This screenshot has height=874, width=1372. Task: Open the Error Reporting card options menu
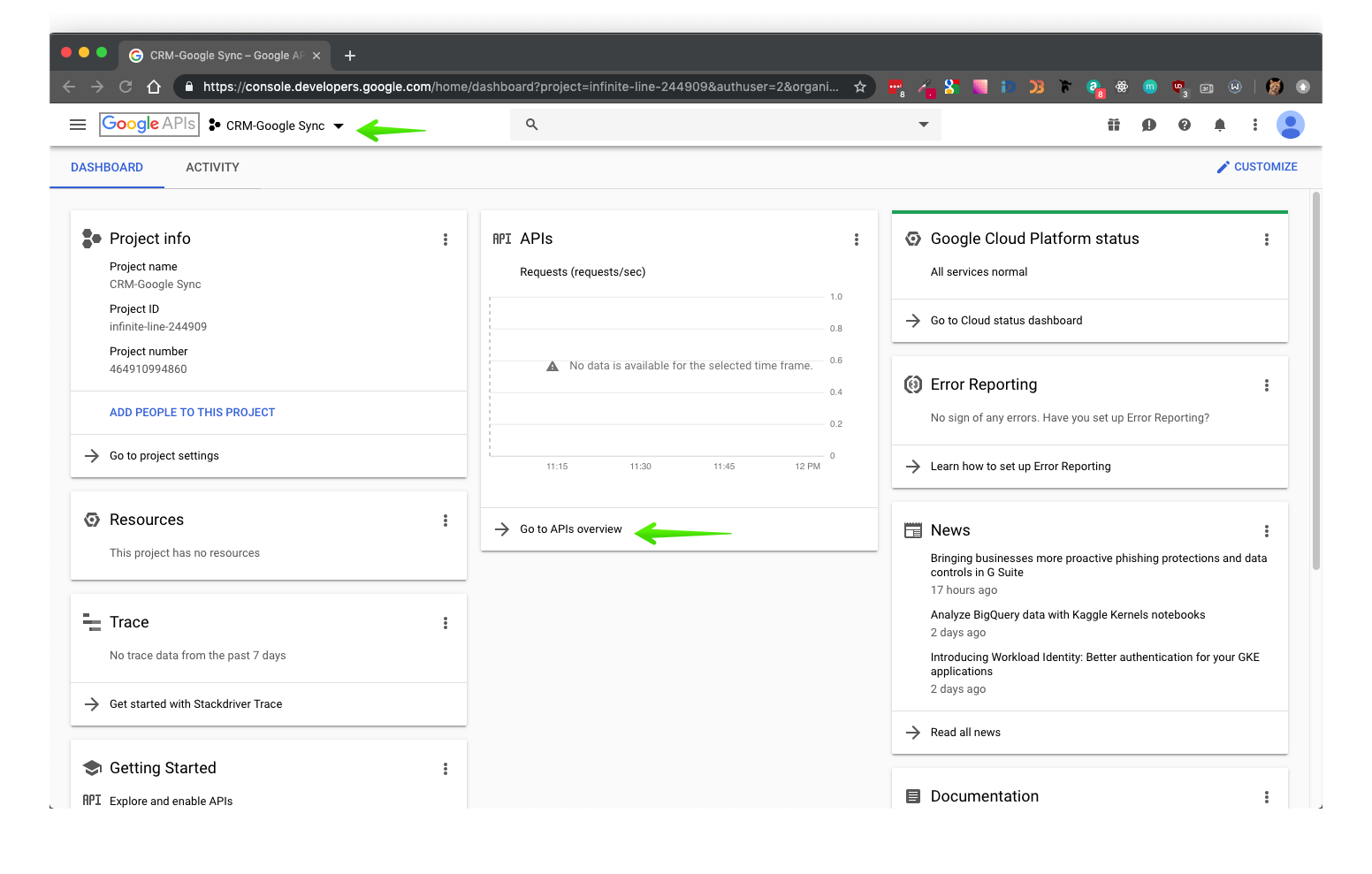click(x=1267, y=385)
